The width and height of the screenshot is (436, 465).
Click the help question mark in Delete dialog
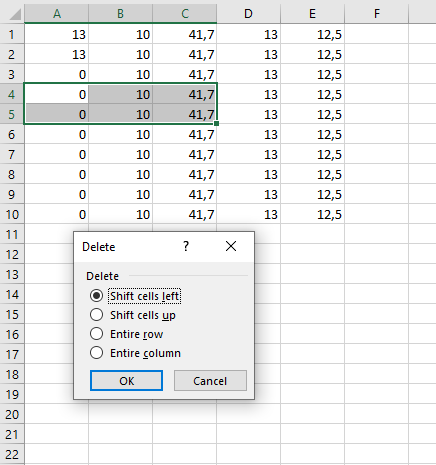click(x=186, y=247)
